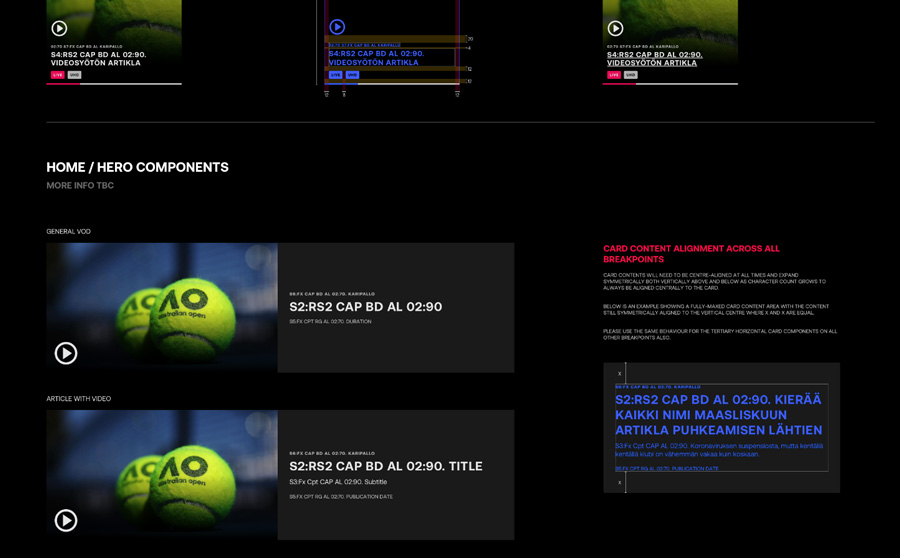Click the red Card Content Alignment heading
Image resolution: width=900 pixels, height=558 pixels.
[691, 253]
